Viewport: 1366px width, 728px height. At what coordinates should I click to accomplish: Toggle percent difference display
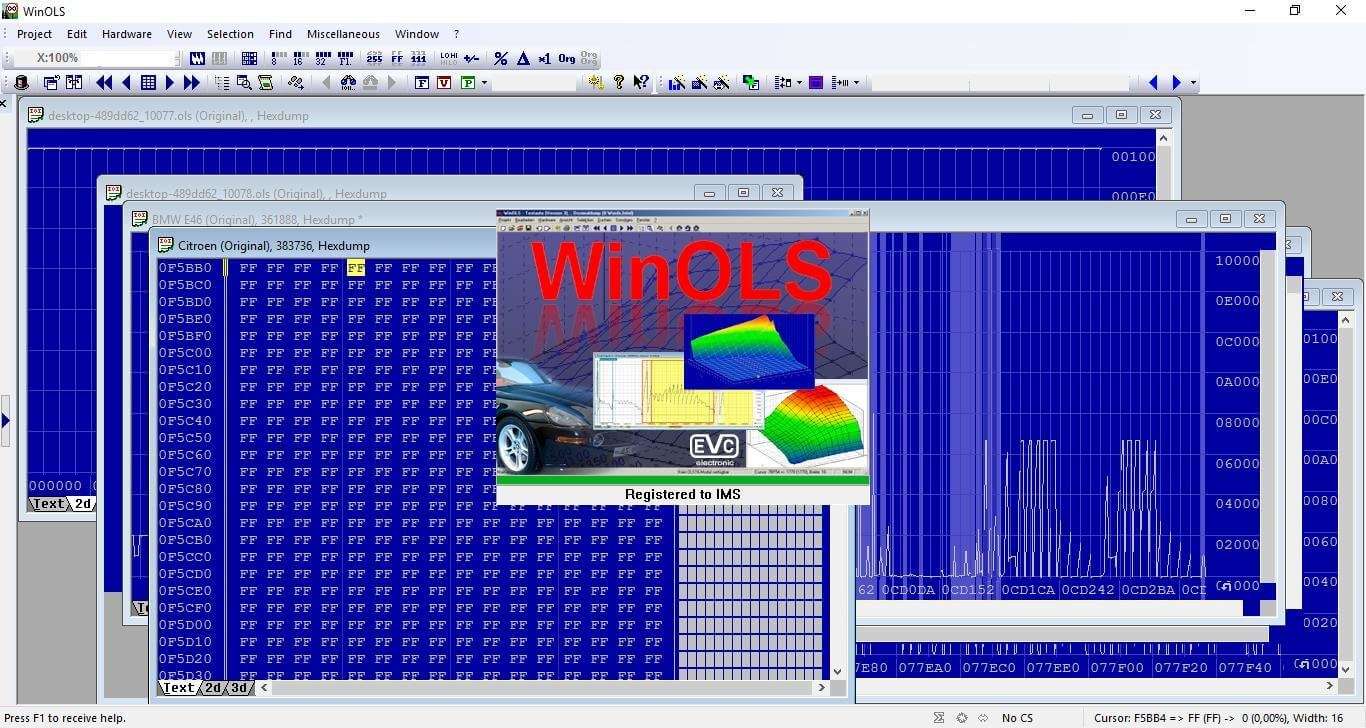coord(501,59)
